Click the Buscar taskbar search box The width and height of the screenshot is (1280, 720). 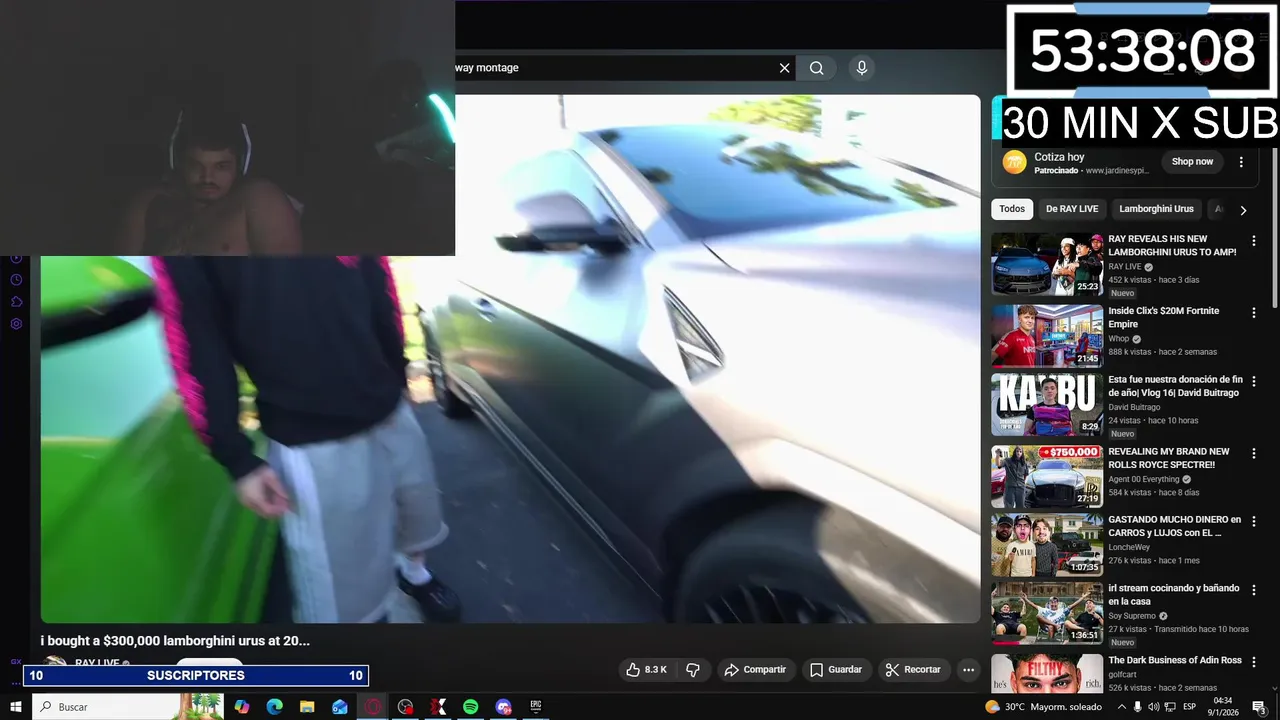(128, 707)
